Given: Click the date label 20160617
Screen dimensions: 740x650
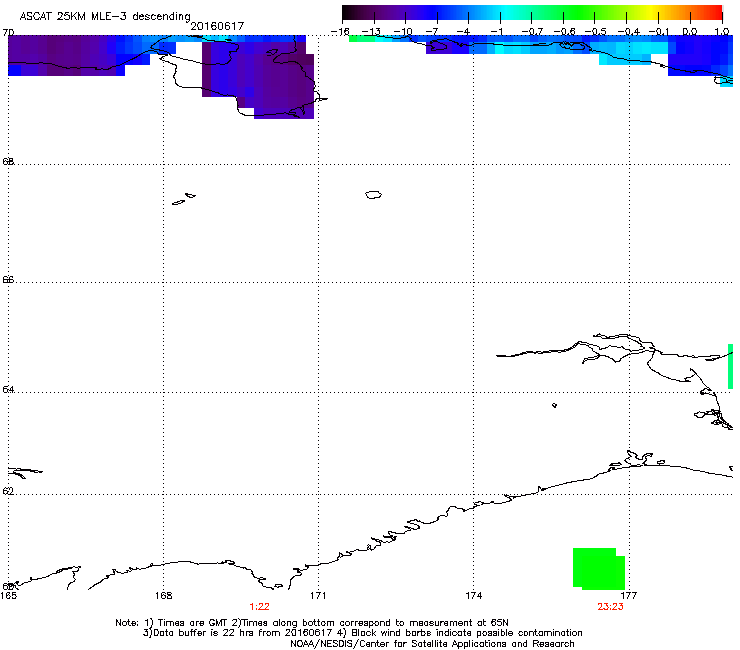Looking at the screenshot, I should coord(217,26).
